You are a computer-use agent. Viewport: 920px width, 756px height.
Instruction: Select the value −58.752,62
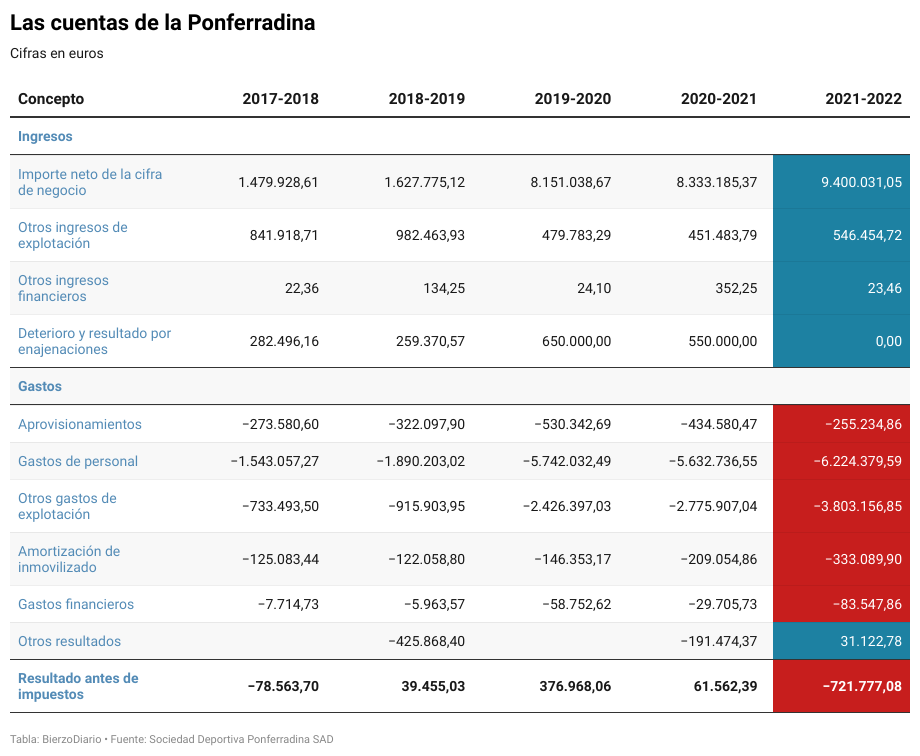[576, 604]
